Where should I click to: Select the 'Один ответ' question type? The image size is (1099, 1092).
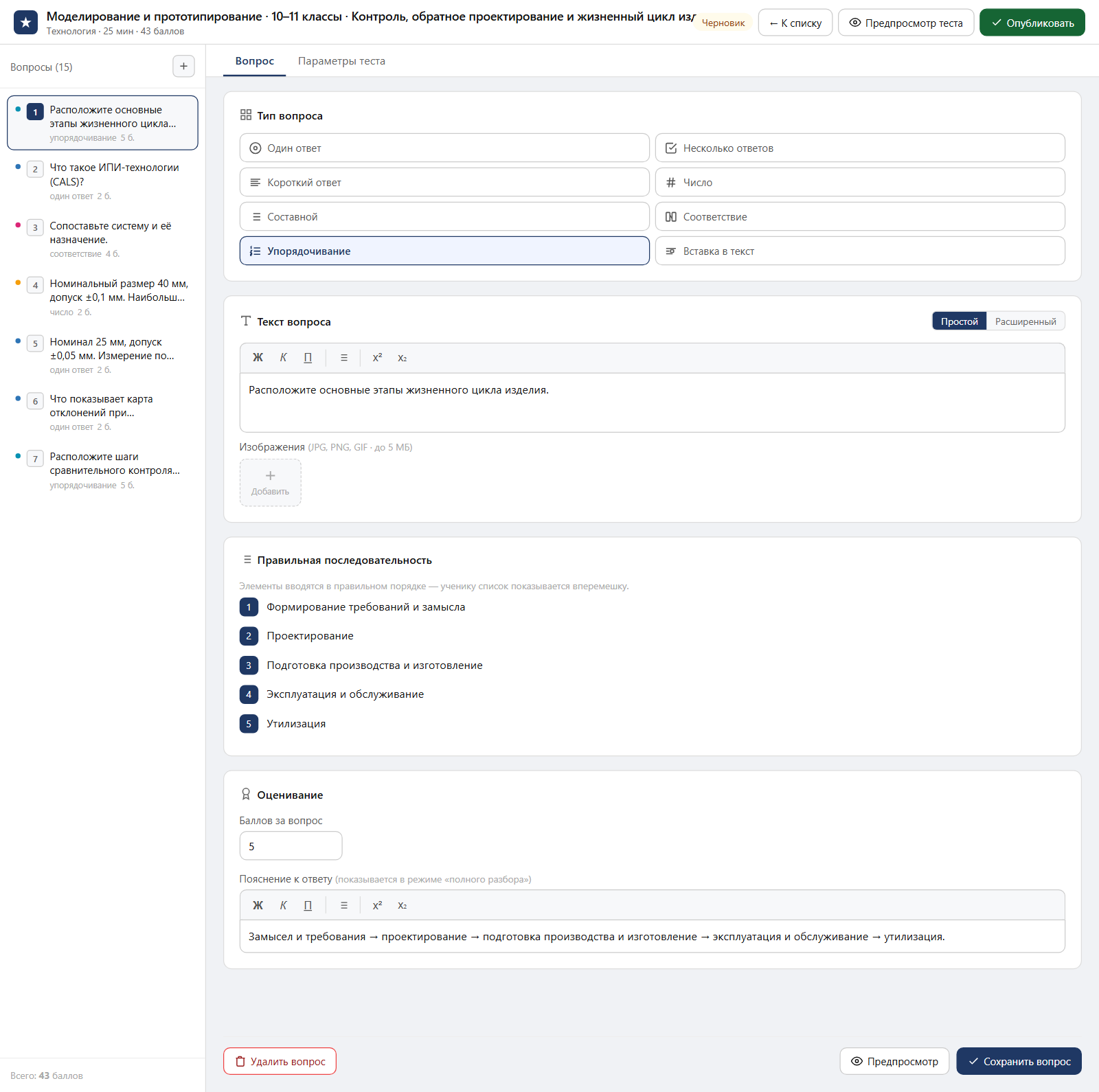(444, 148)
